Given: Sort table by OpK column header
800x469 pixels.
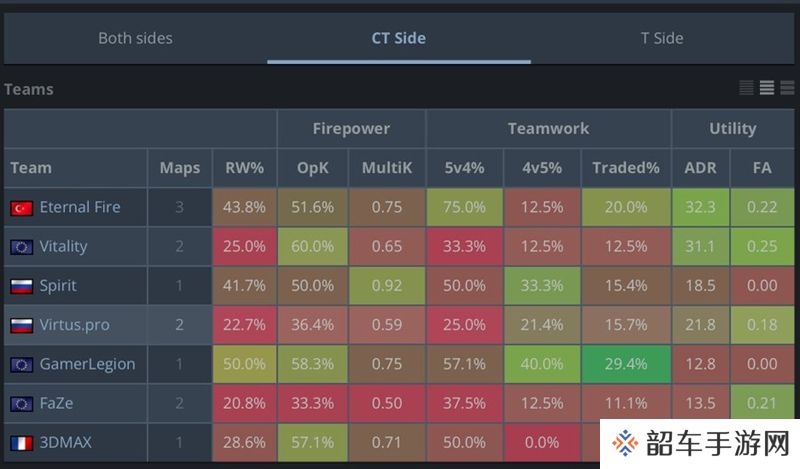Looking at the screenshot, I should pos(313,168).
